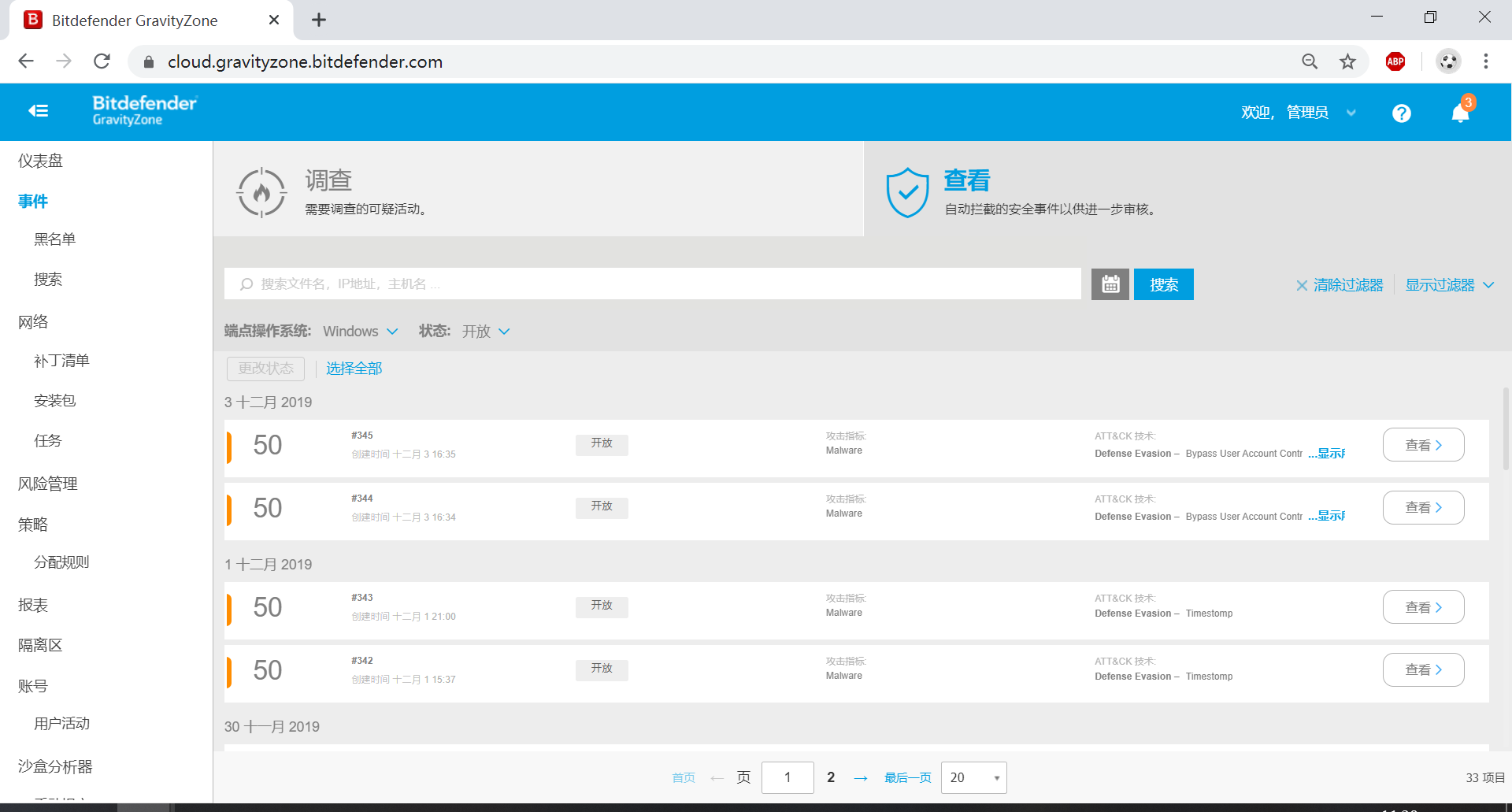View incident #343 with 查看 button
This screenshot has height=812, width=1512.
[1424, 607]
